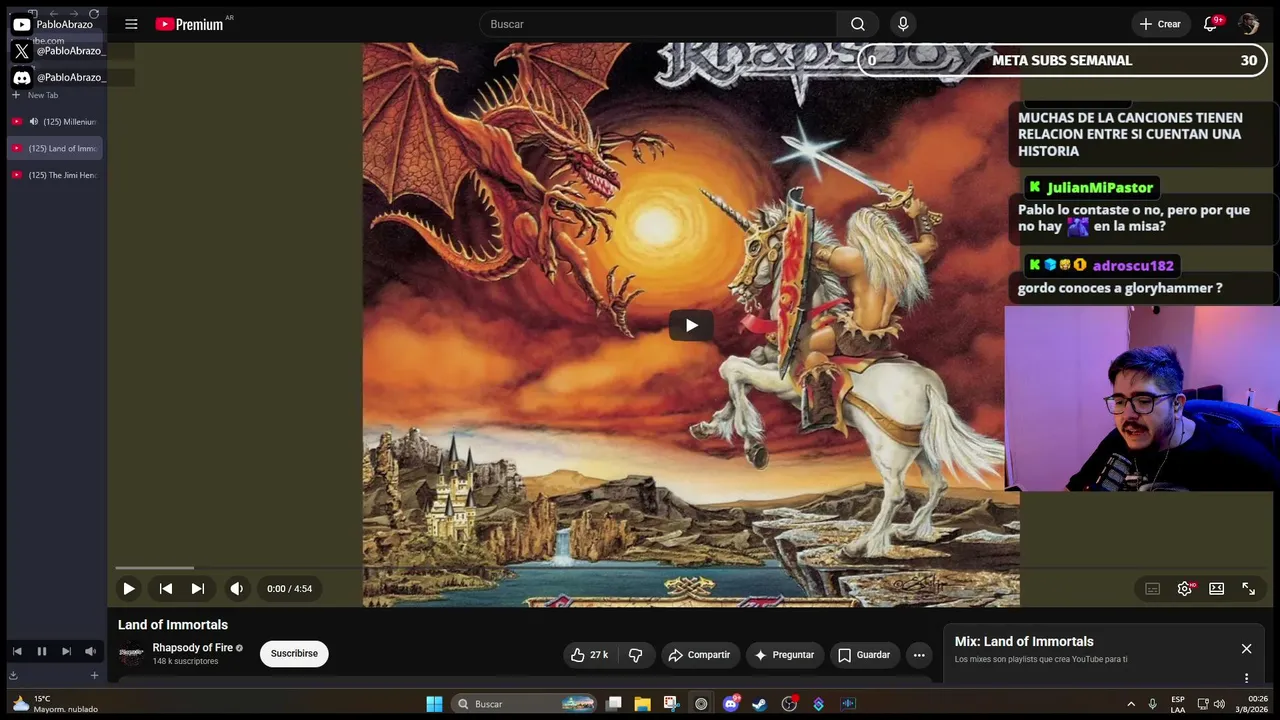Click the ESP LAA language indicator

[x=1178, y=704]
